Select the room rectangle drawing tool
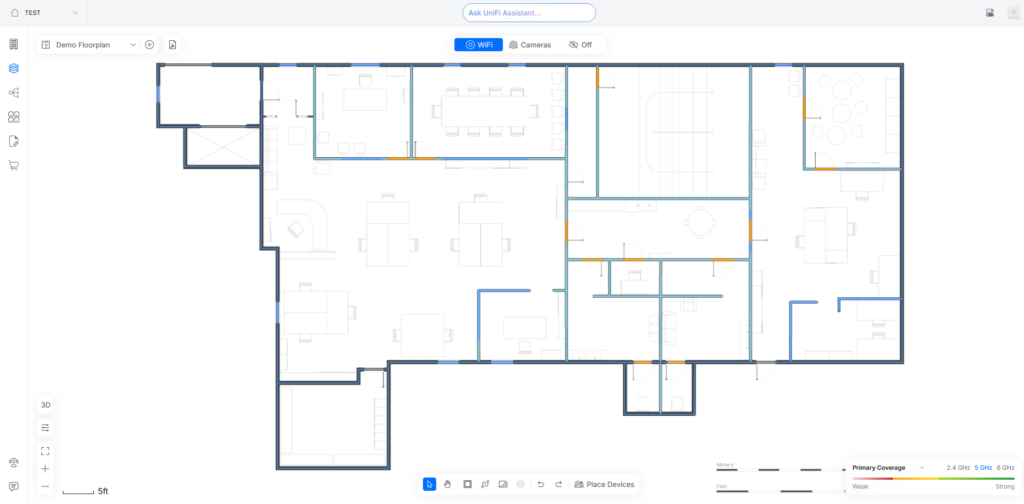This screenshot has height=504, width=1024. 467,484
